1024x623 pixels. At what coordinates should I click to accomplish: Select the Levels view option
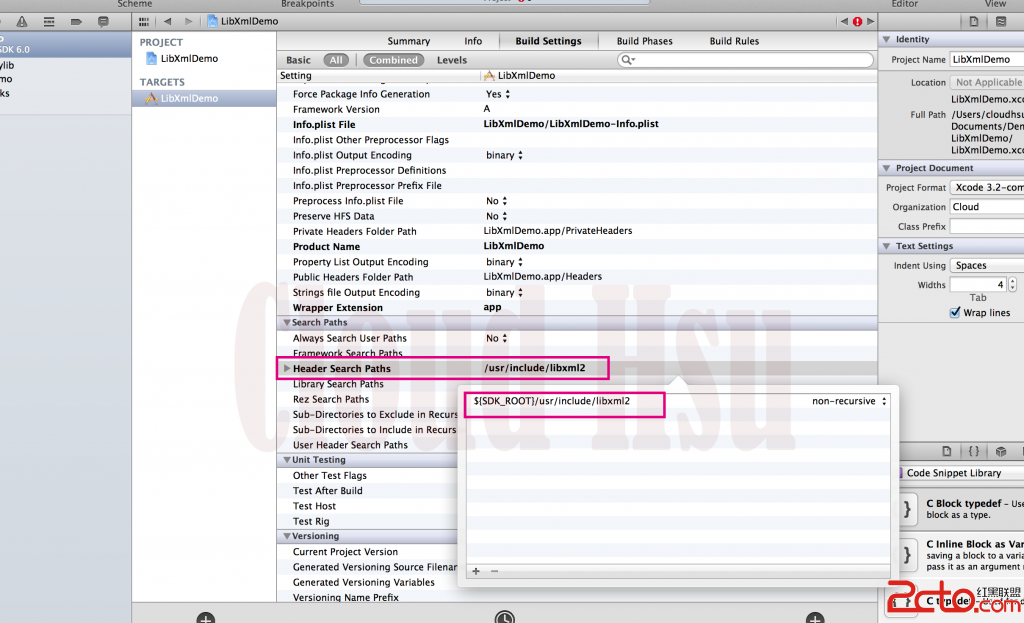pos(452,60)
